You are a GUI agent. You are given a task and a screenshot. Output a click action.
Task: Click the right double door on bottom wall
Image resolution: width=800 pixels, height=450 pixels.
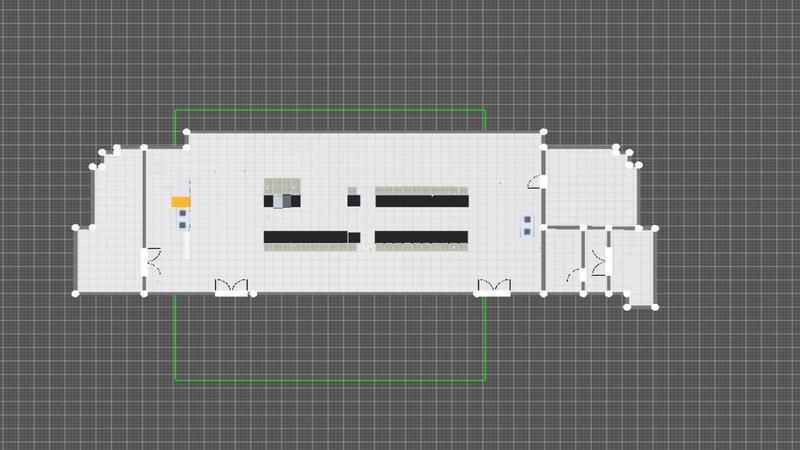492,288
